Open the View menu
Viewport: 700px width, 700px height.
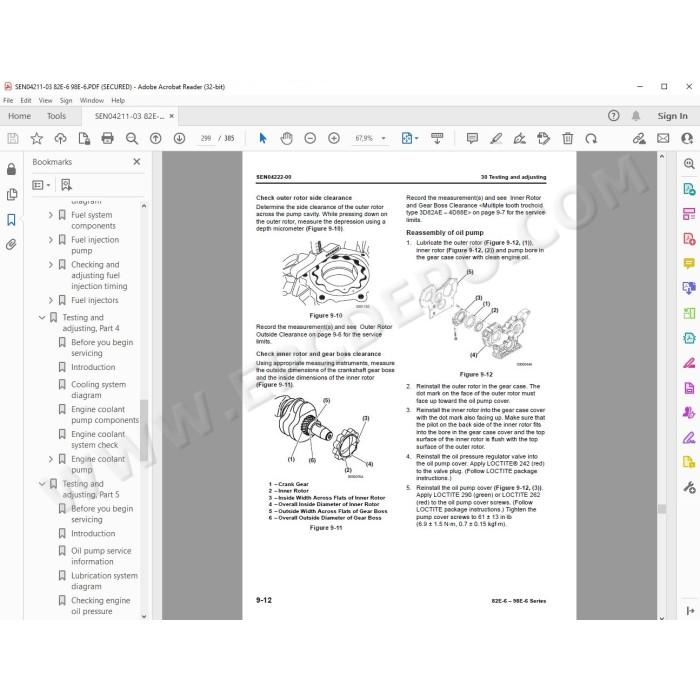pyautogui.click(x=45, y=100)
